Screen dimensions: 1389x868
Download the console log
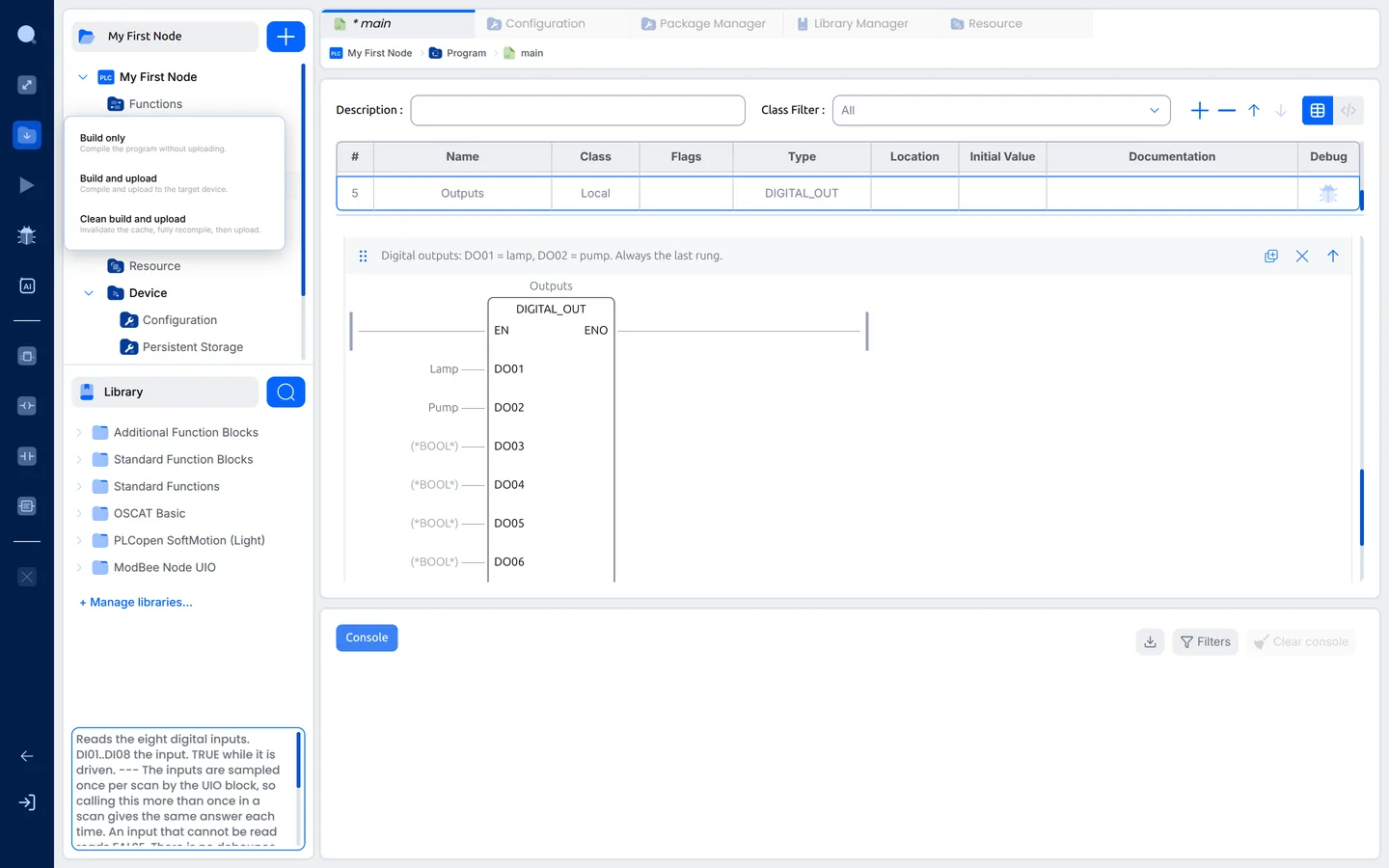[x=1150, y=641]
